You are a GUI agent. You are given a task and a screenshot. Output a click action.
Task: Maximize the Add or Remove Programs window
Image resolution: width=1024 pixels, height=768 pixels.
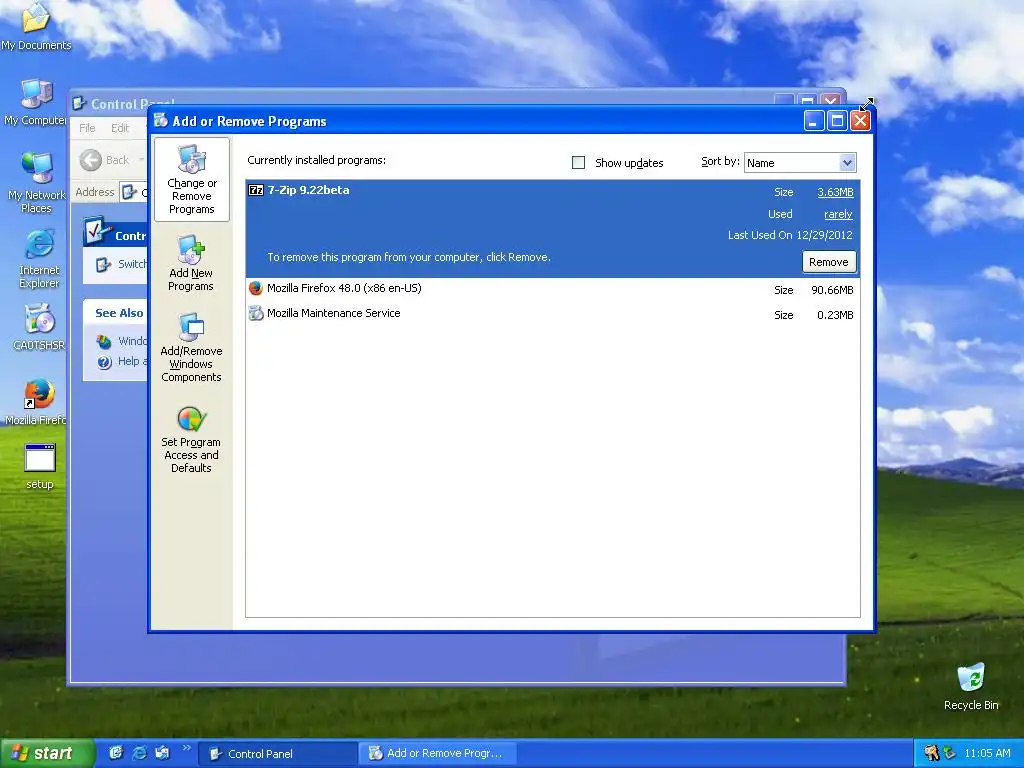[837, 121]
